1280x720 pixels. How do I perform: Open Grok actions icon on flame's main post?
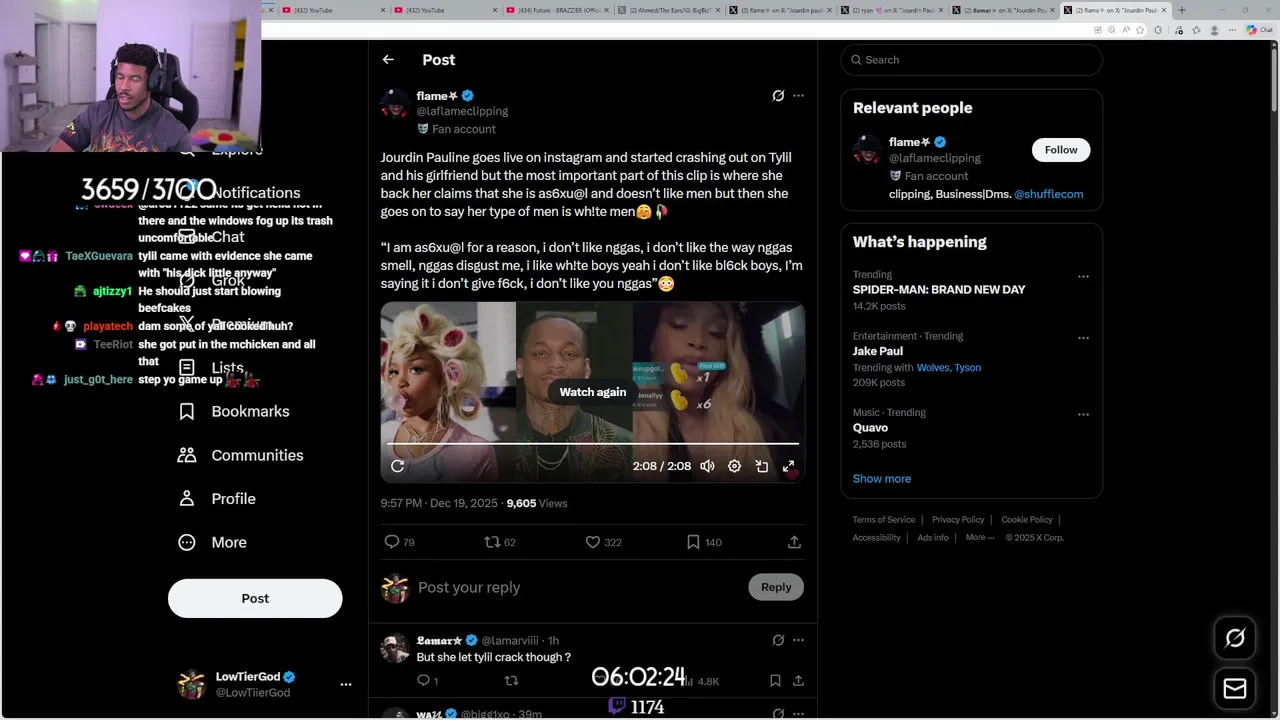pyautogui.click(x=778, y=96)
